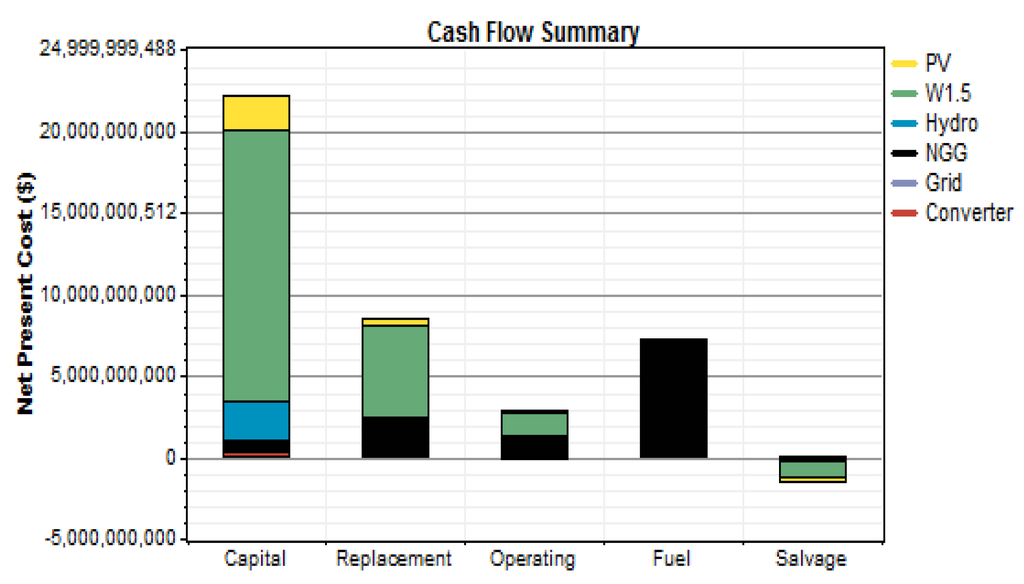The image size is (1024, 584).
Task: Choose the 'Converter' legend label
Action: click(x=969, y=213)
